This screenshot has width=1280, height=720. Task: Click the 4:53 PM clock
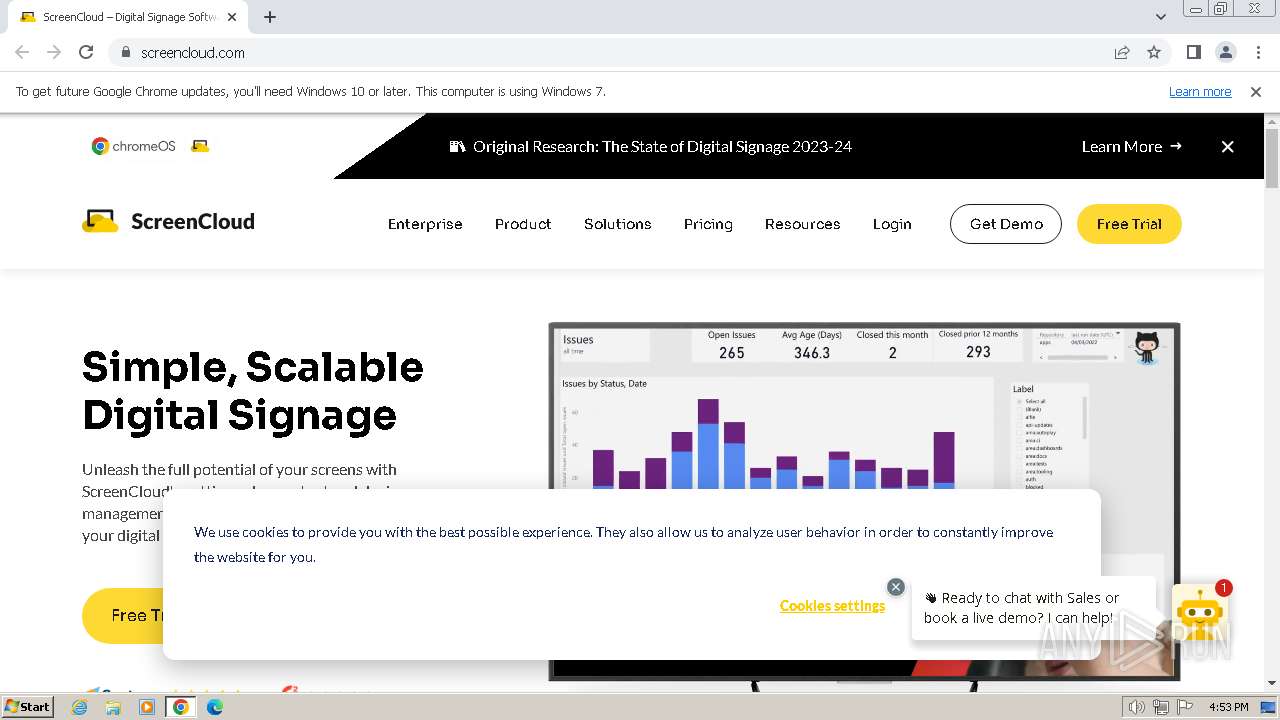(x=1229, y=707)
